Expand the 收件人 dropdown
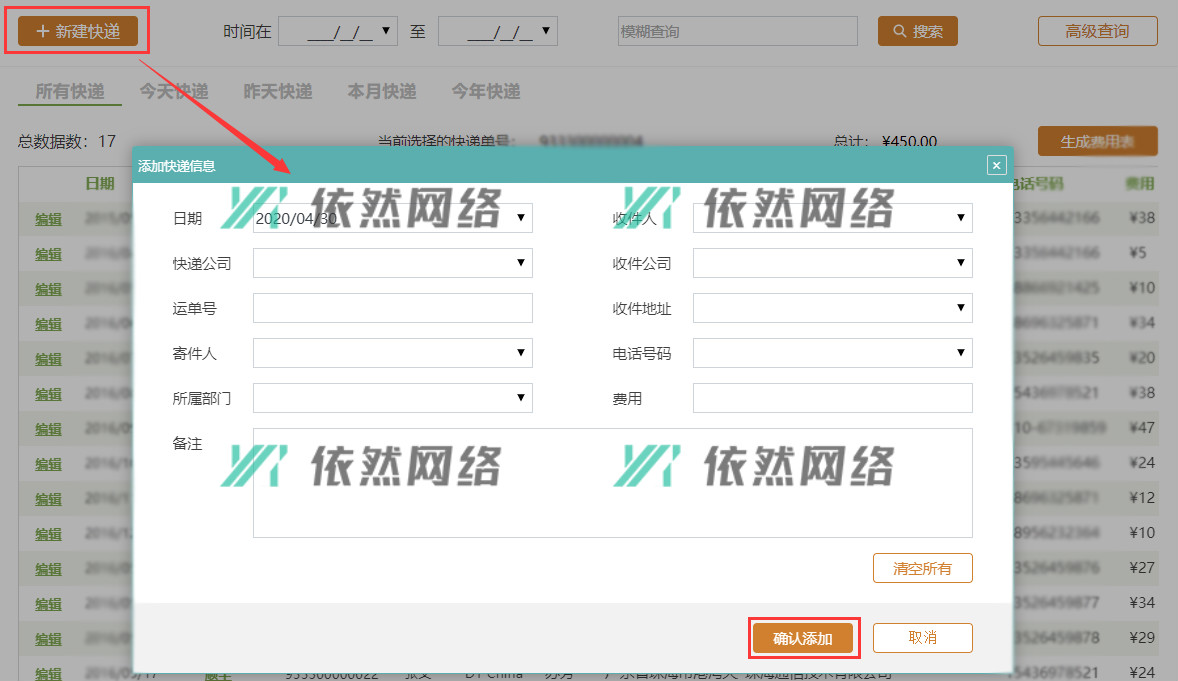The image size is (1178, 681). [x=960, y=218]
